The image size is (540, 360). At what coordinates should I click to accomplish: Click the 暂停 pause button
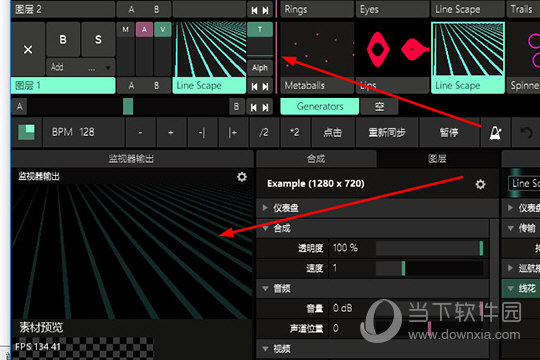[x=449, y=132]
